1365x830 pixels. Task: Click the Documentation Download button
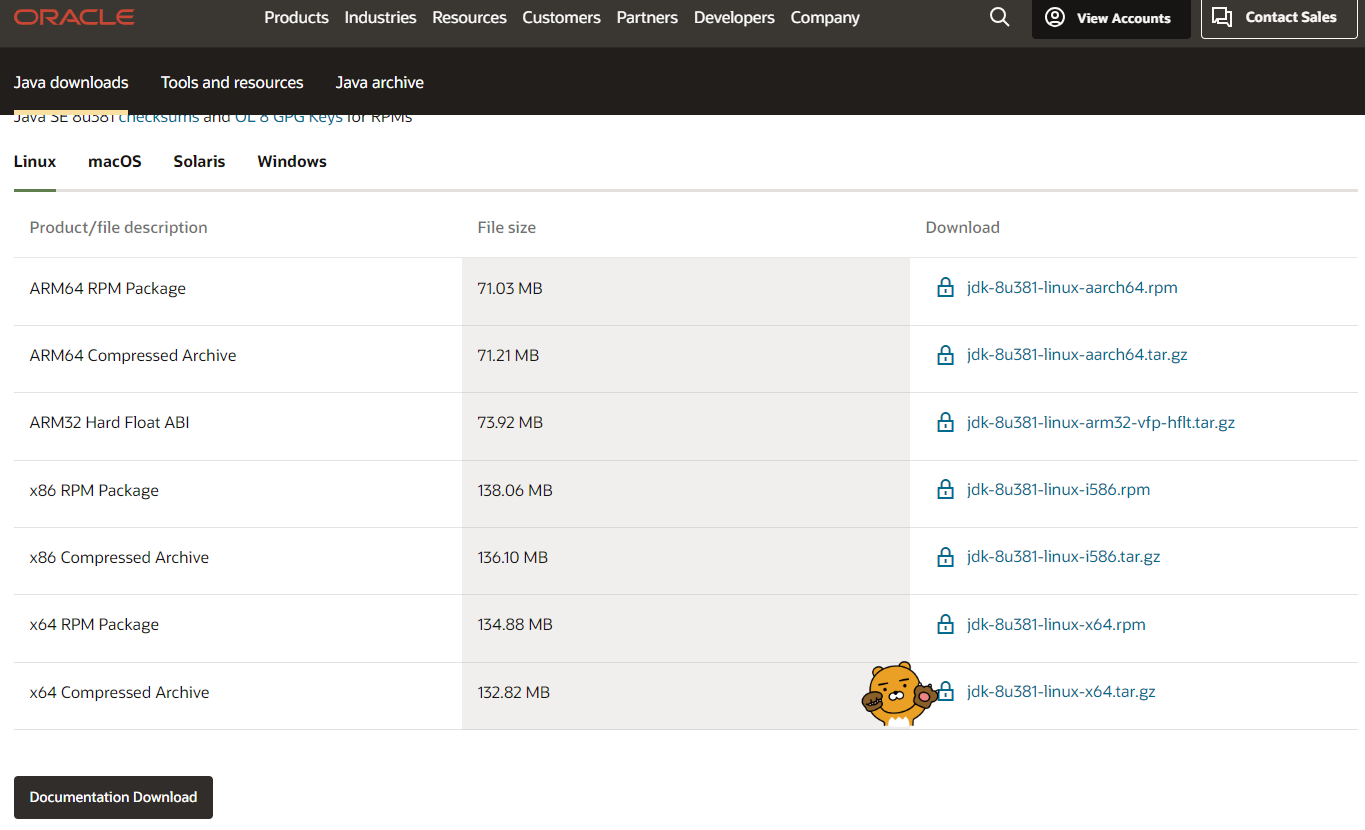(x=113, y=797)
